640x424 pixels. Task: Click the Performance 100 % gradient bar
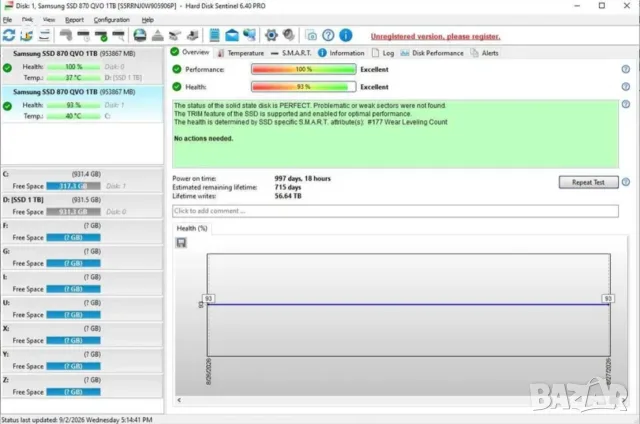tap(304, 69)
